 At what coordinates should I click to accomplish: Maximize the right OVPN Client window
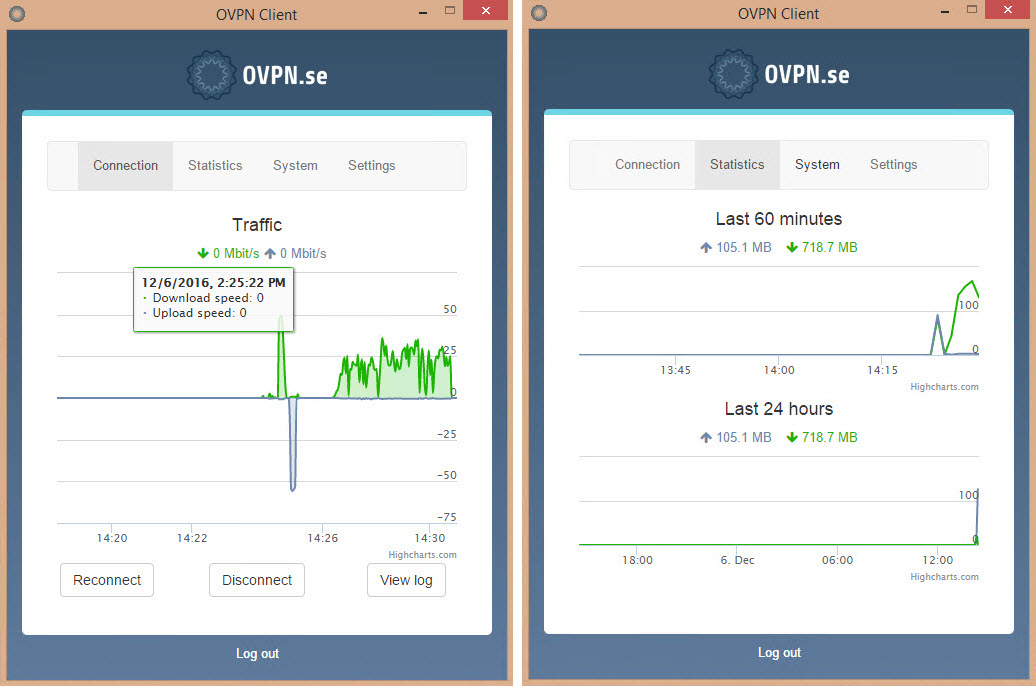click(x=972, y=9)
